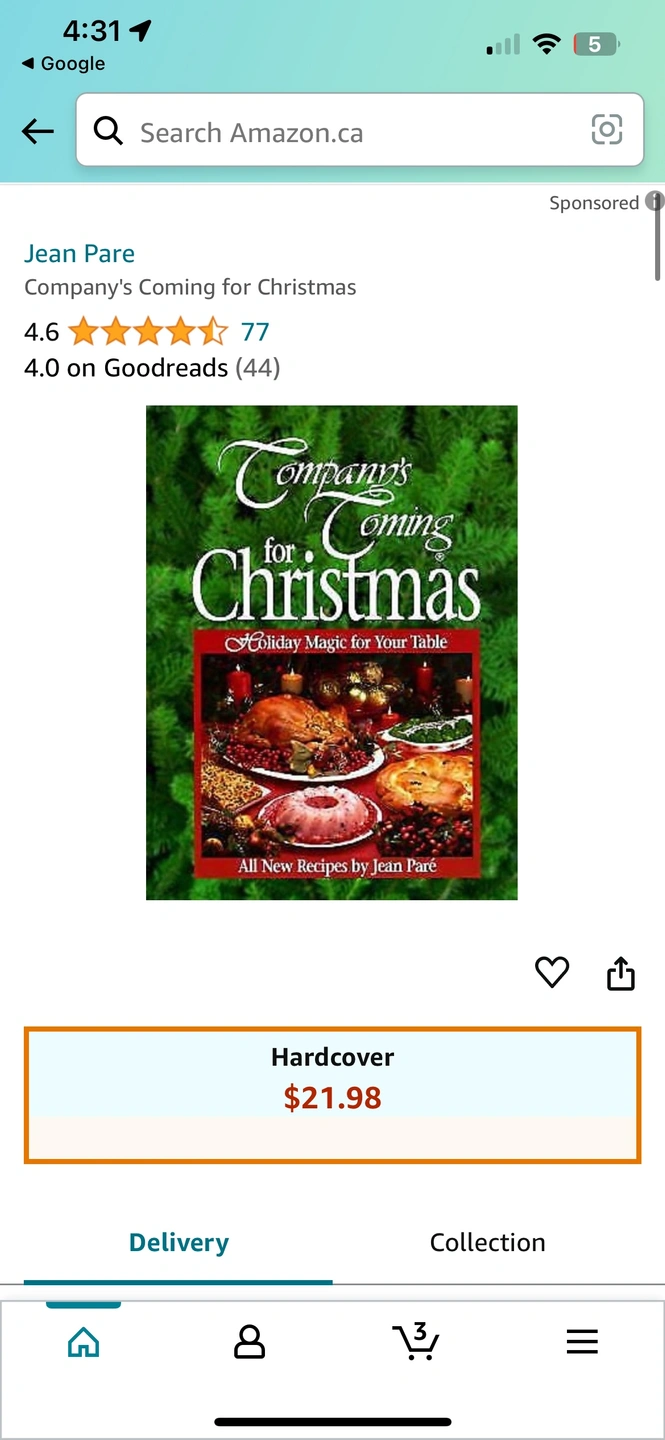Switch to Collection tab
Image resolution: width=665 pixels, height=1440 pixels.
tap(487, 1243)
